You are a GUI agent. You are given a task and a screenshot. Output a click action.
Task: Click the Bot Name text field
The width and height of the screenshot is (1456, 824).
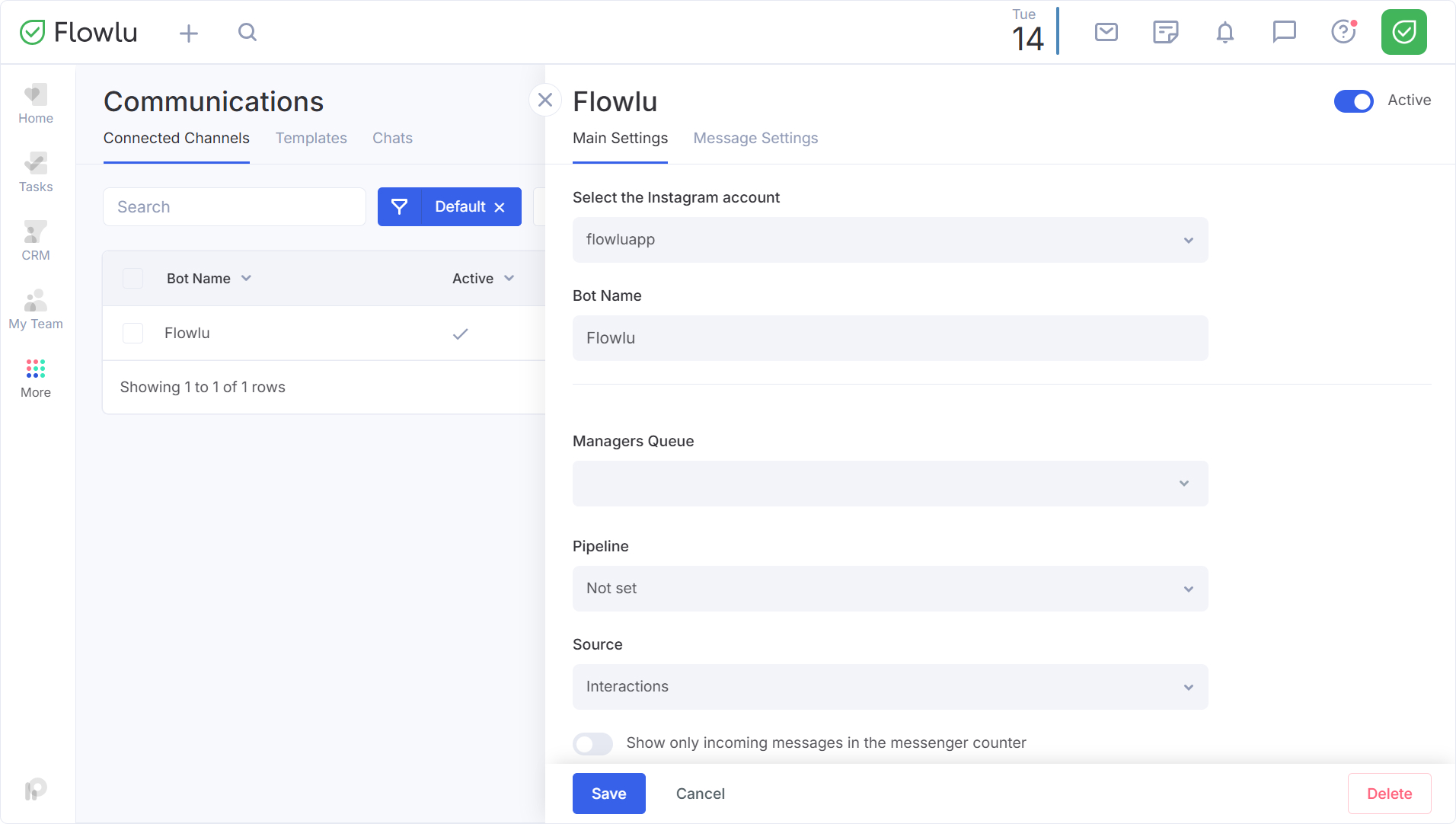pos(890,338)
